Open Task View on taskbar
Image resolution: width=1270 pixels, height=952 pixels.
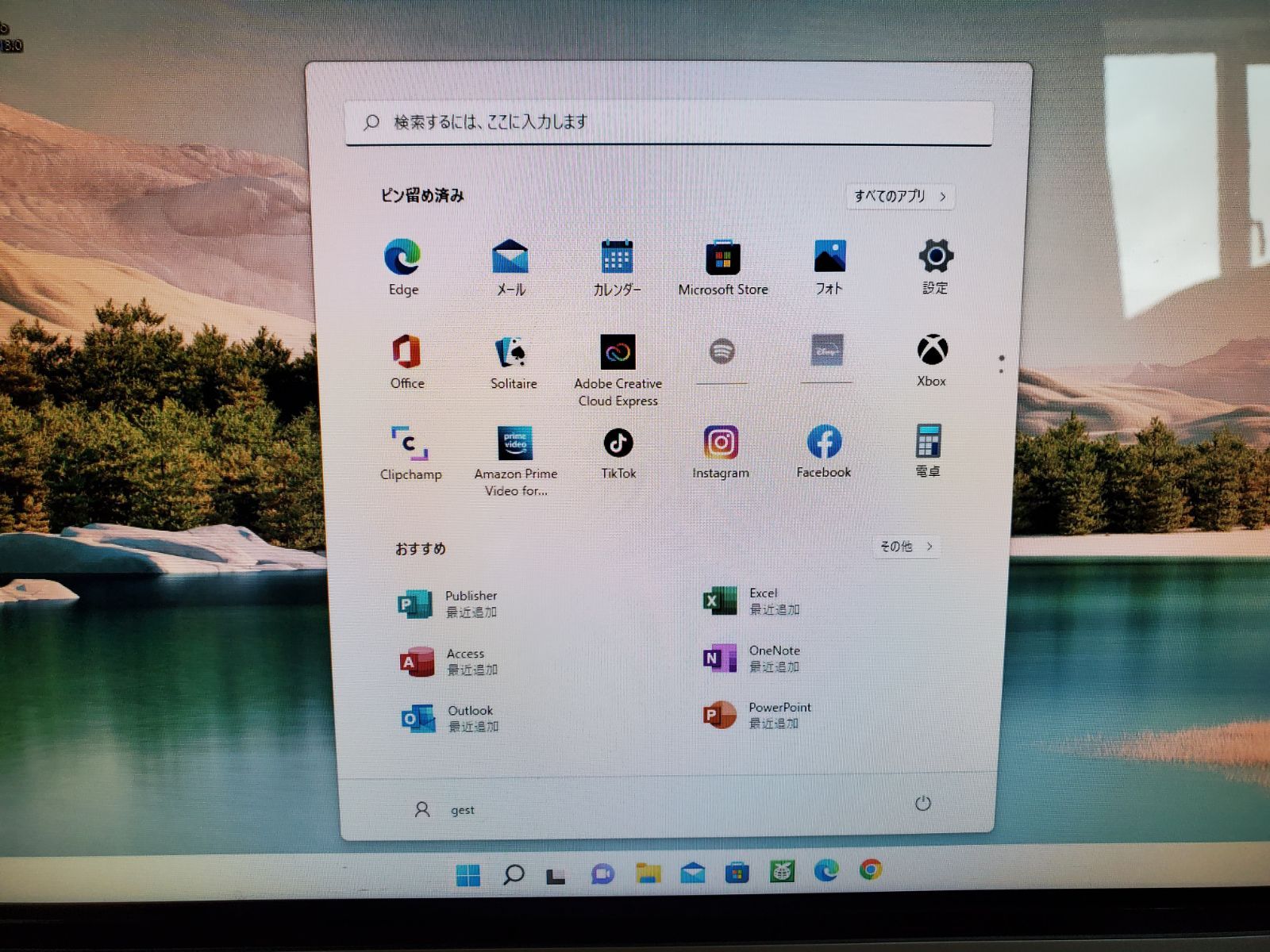(556, 876)
